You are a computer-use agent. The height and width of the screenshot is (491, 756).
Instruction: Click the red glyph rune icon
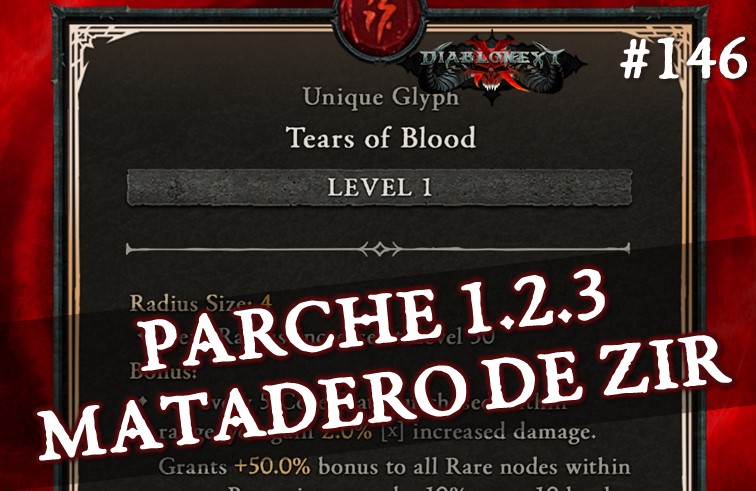pos(380,23)
